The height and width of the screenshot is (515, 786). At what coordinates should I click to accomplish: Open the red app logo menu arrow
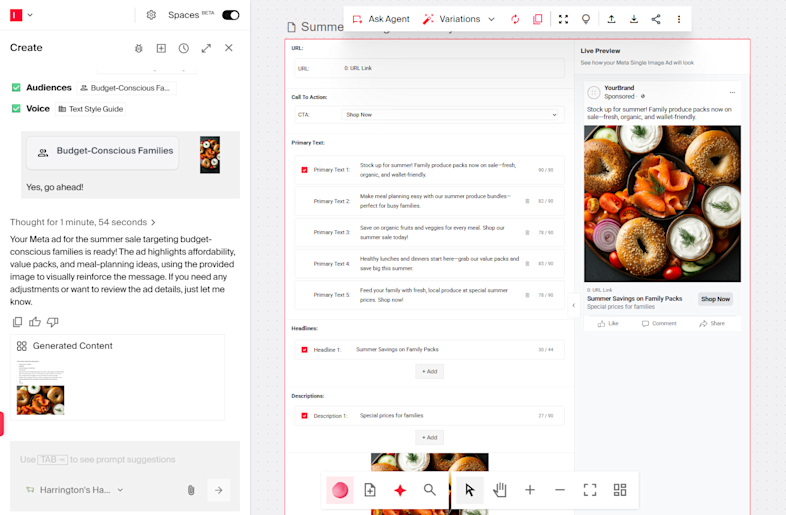coord(30,15)
